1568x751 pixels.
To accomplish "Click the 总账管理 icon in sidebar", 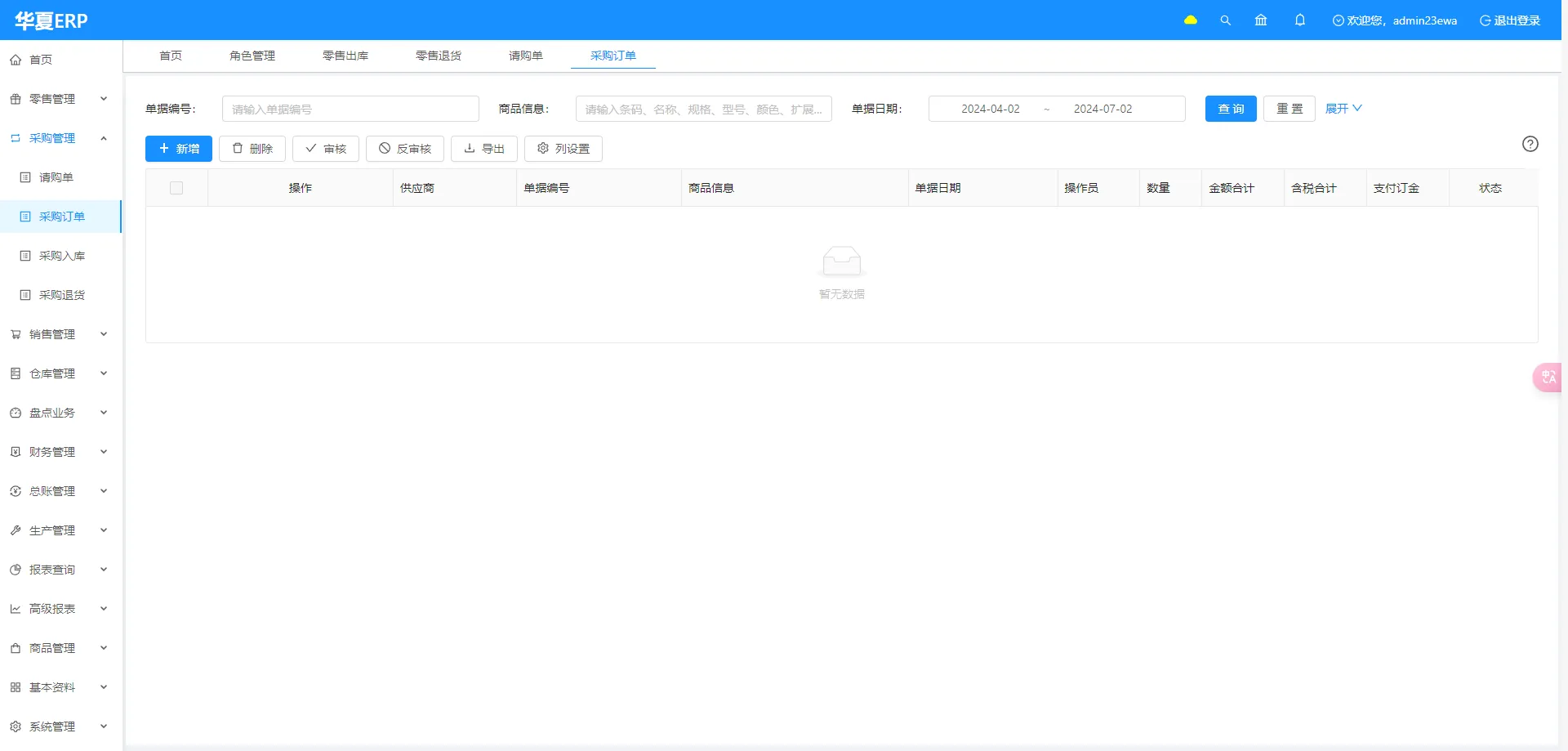I will pos(16,491).
